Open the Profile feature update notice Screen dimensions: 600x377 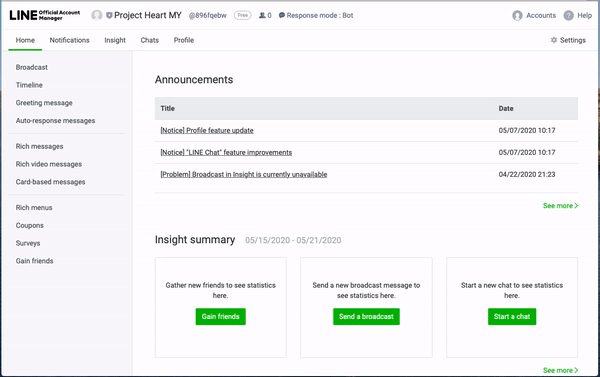coord(207,131)
